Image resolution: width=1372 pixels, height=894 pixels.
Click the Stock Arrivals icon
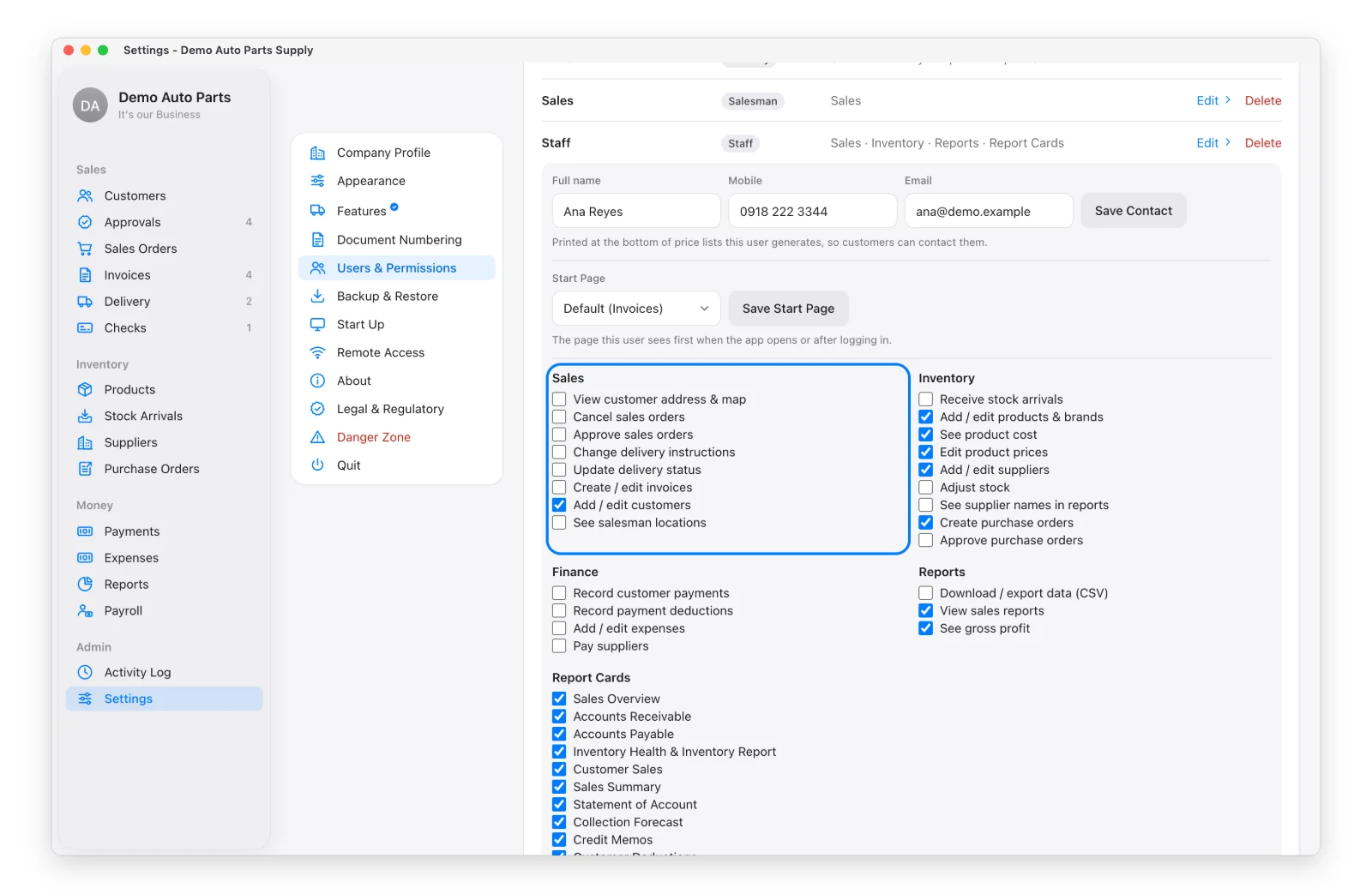[x=85, y=416]
